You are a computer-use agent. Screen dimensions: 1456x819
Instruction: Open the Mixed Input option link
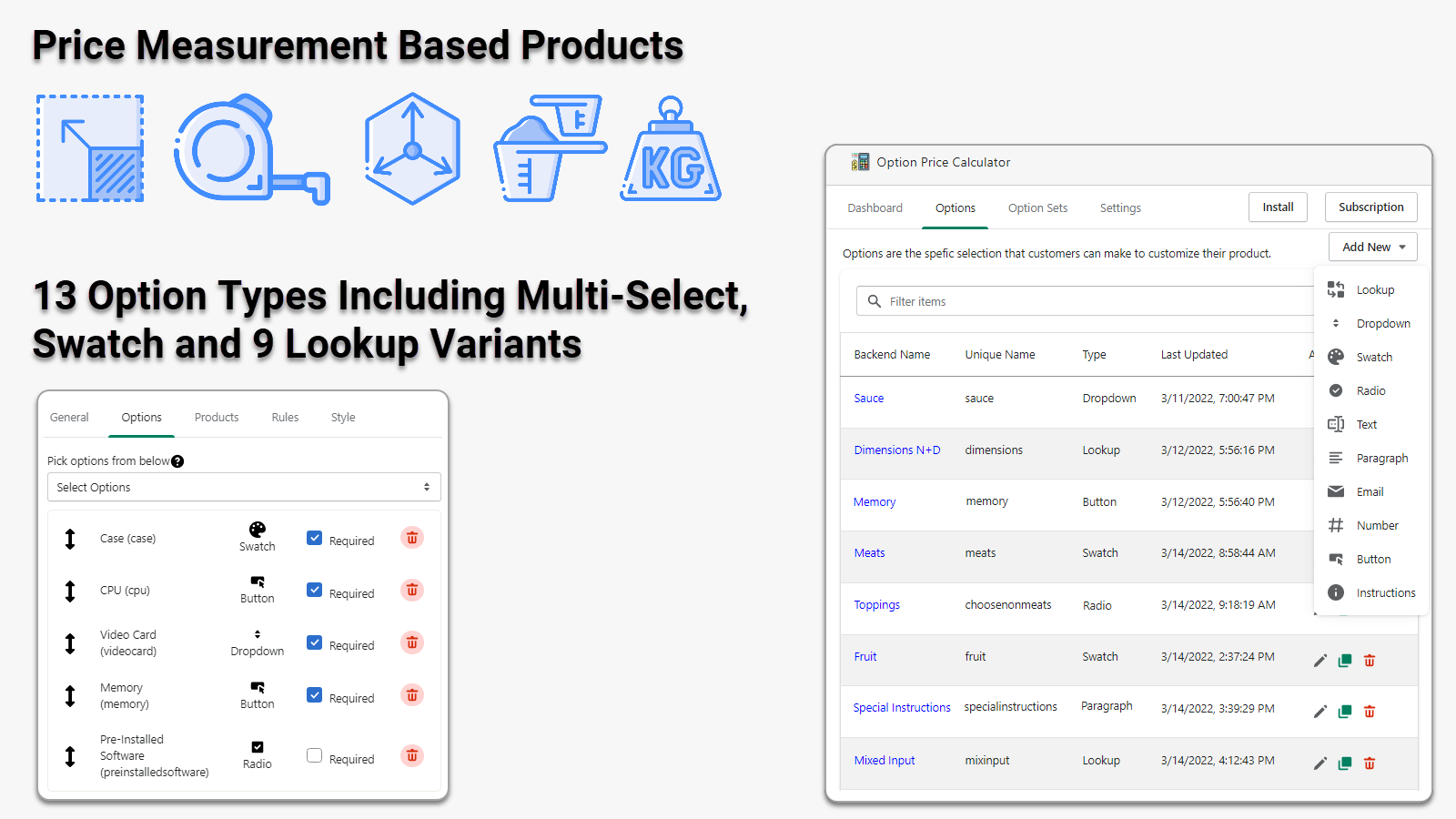[x=885, y=761]
